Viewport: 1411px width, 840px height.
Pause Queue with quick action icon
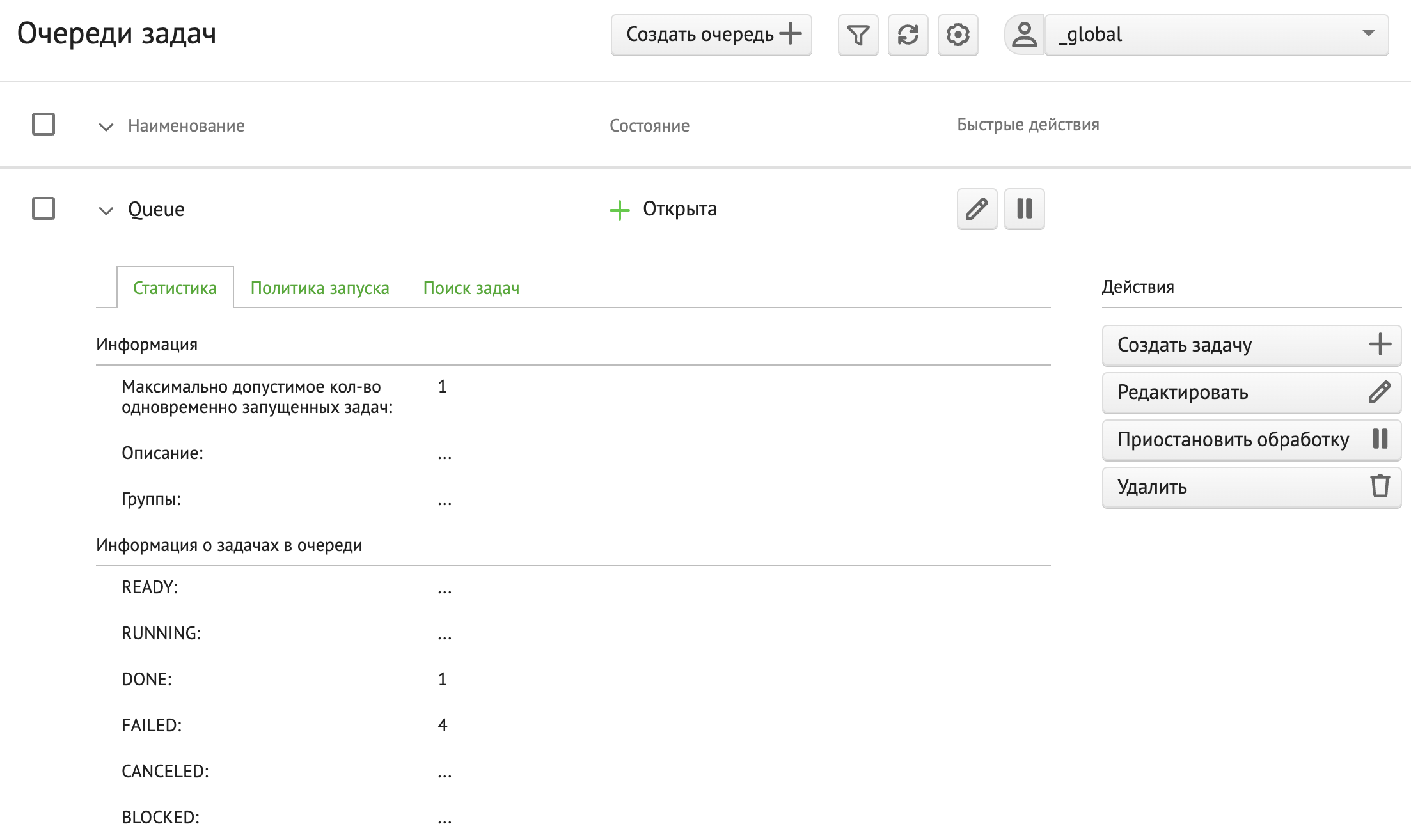coord(1024,209)
